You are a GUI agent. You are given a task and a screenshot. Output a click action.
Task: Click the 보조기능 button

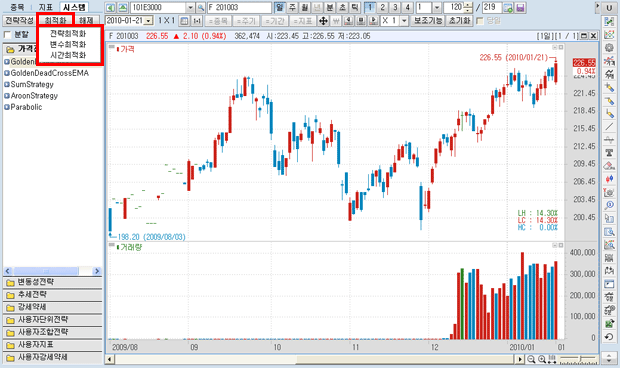pos(428,21)
